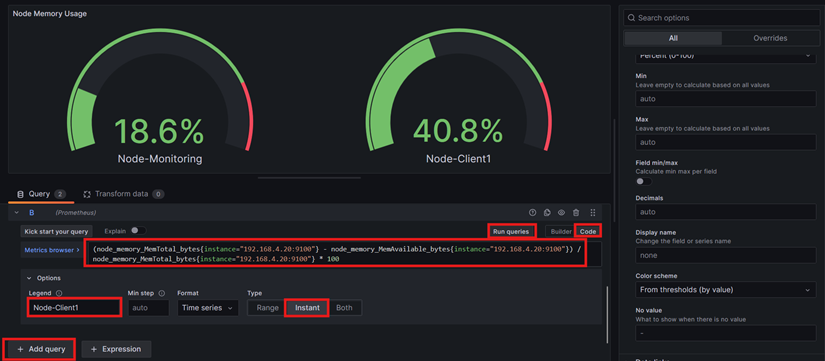
Task: Switch editor to Builder mode
Action: [560, 232]
